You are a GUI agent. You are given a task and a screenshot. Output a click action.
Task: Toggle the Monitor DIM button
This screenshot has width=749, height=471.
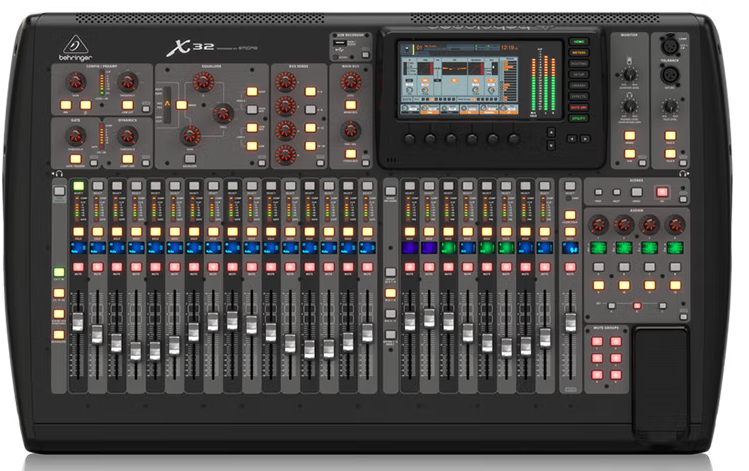pyautogui.click(x=630, y=153)
